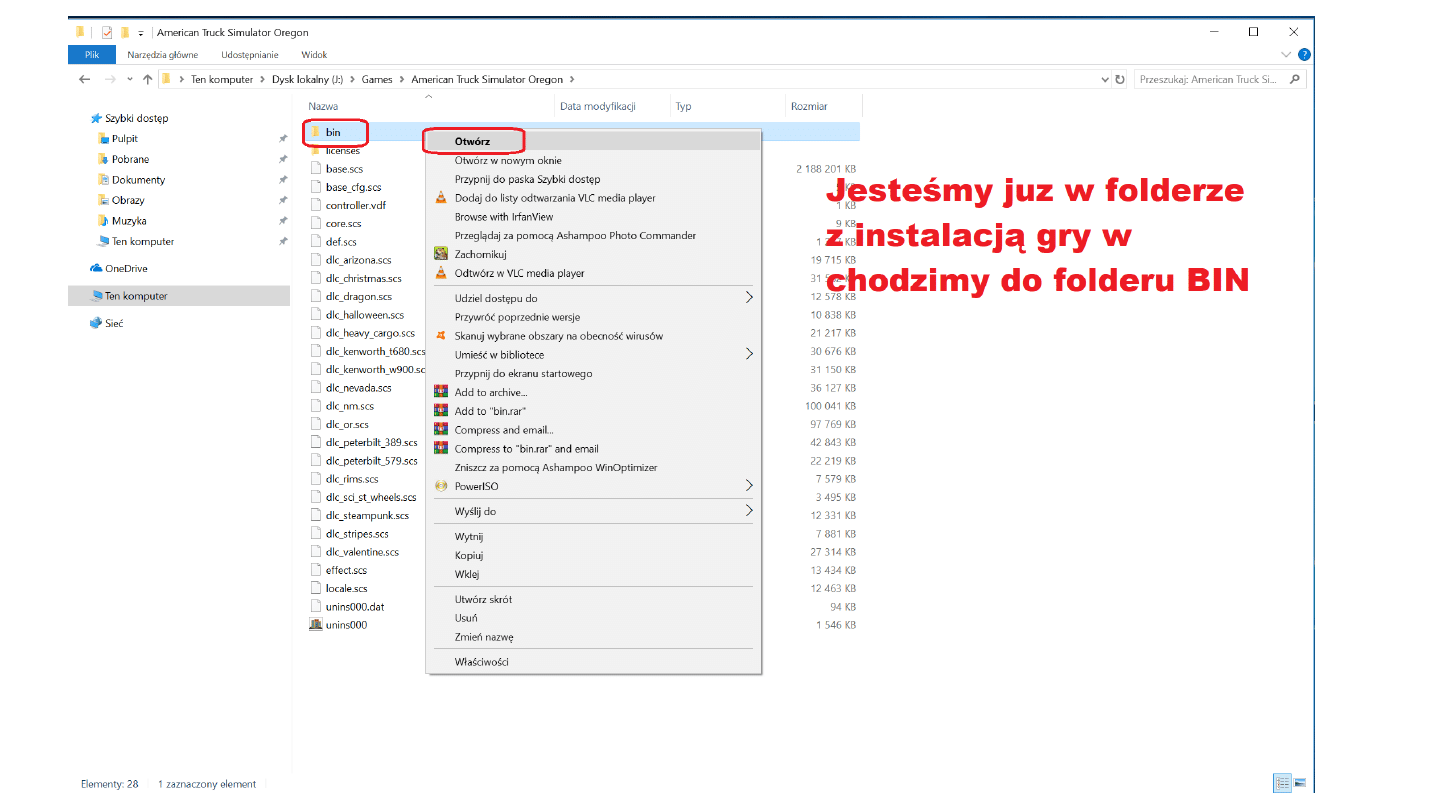Click the Up arrow navigation button
The image size is (1440, 810).
pyautogui.click(x=147, y=79)
